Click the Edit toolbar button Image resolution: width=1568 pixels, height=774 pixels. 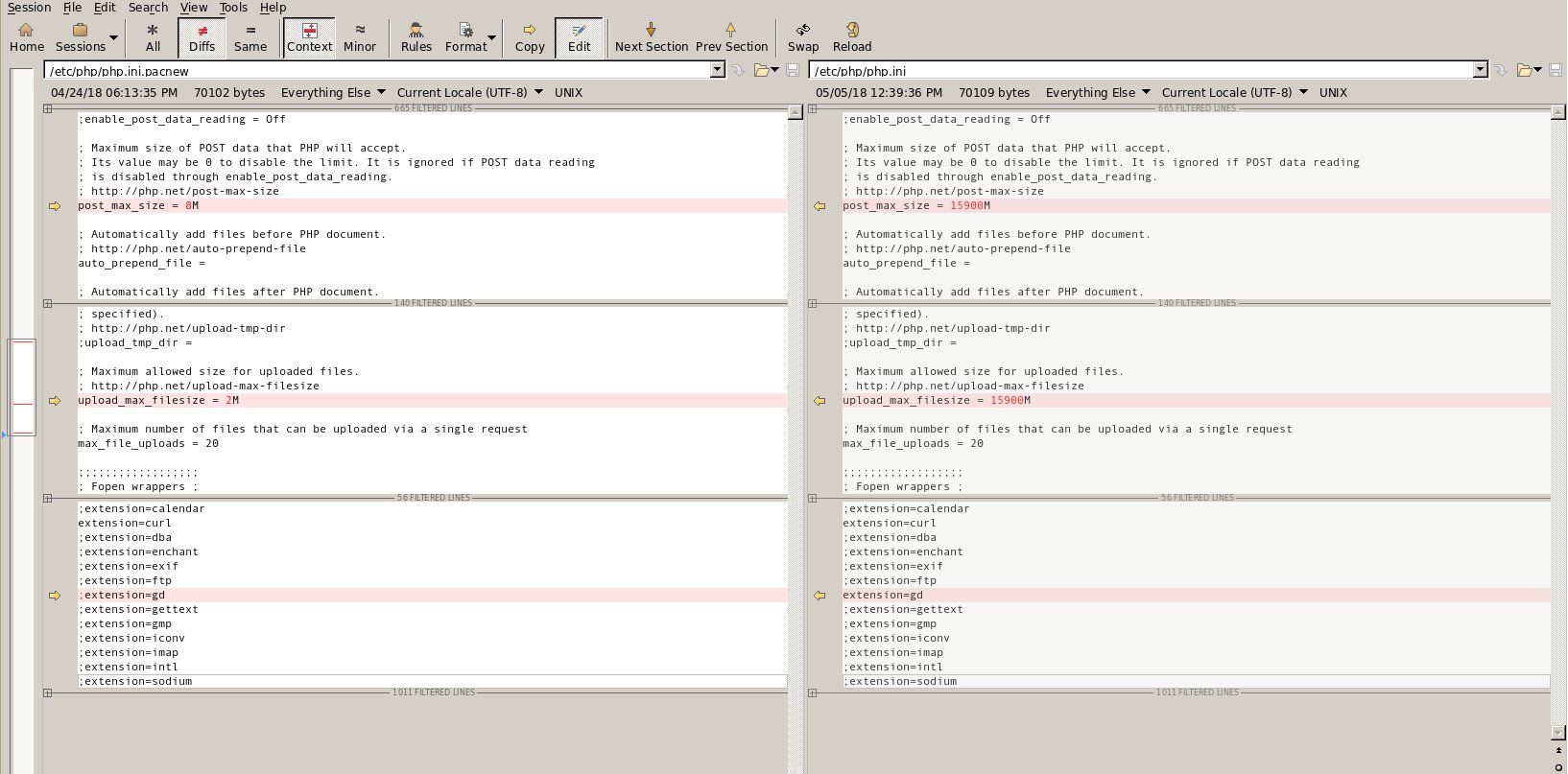coord(579,37)
